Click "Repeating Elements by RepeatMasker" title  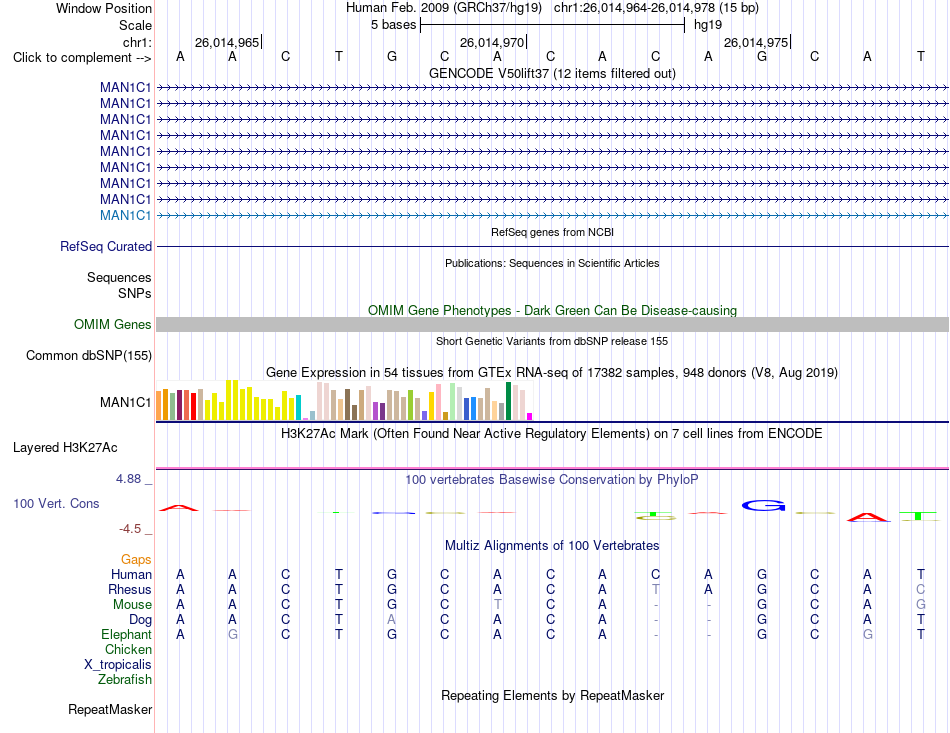(553, 695)
